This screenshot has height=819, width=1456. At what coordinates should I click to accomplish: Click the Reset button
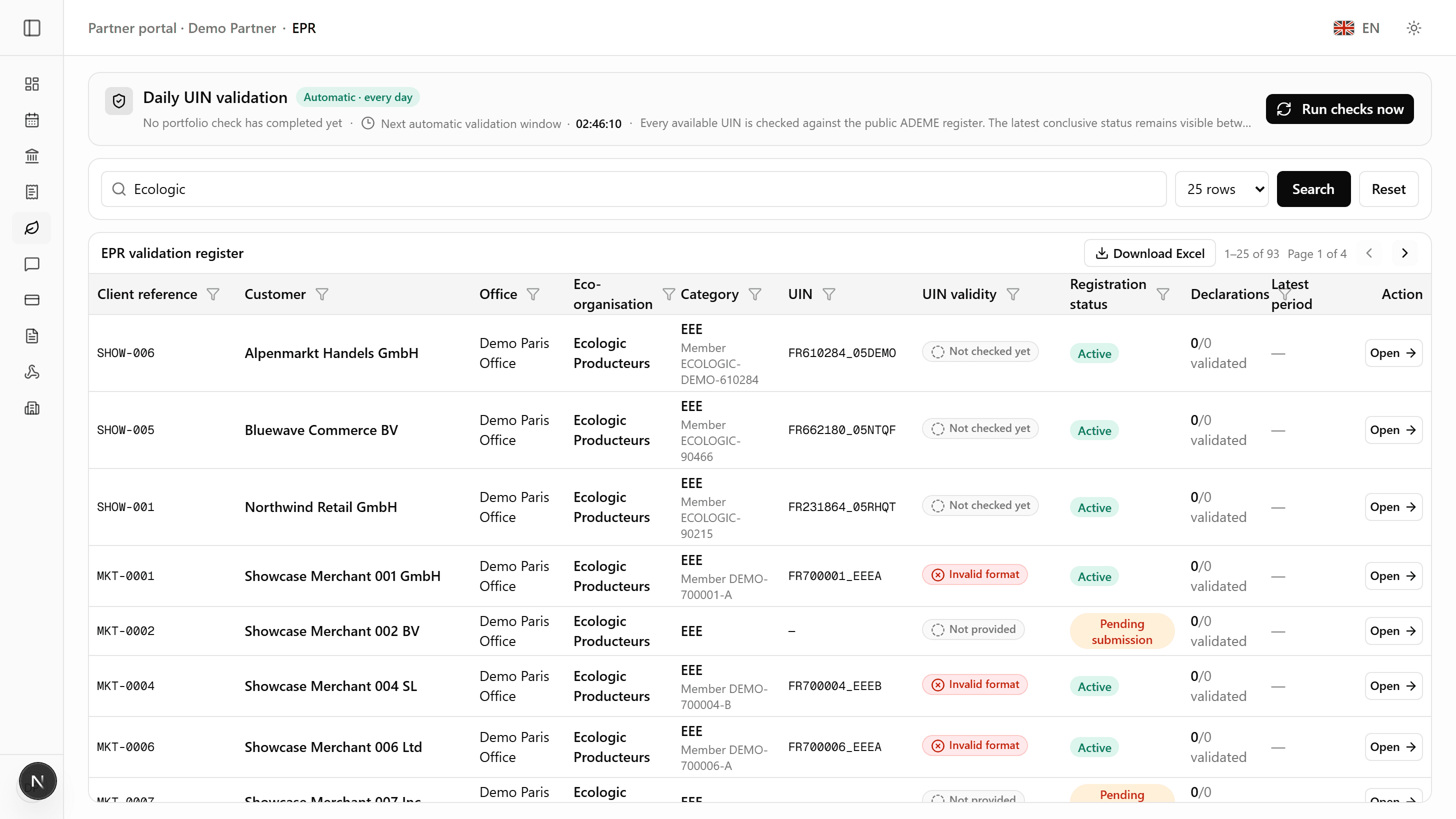1388,189
